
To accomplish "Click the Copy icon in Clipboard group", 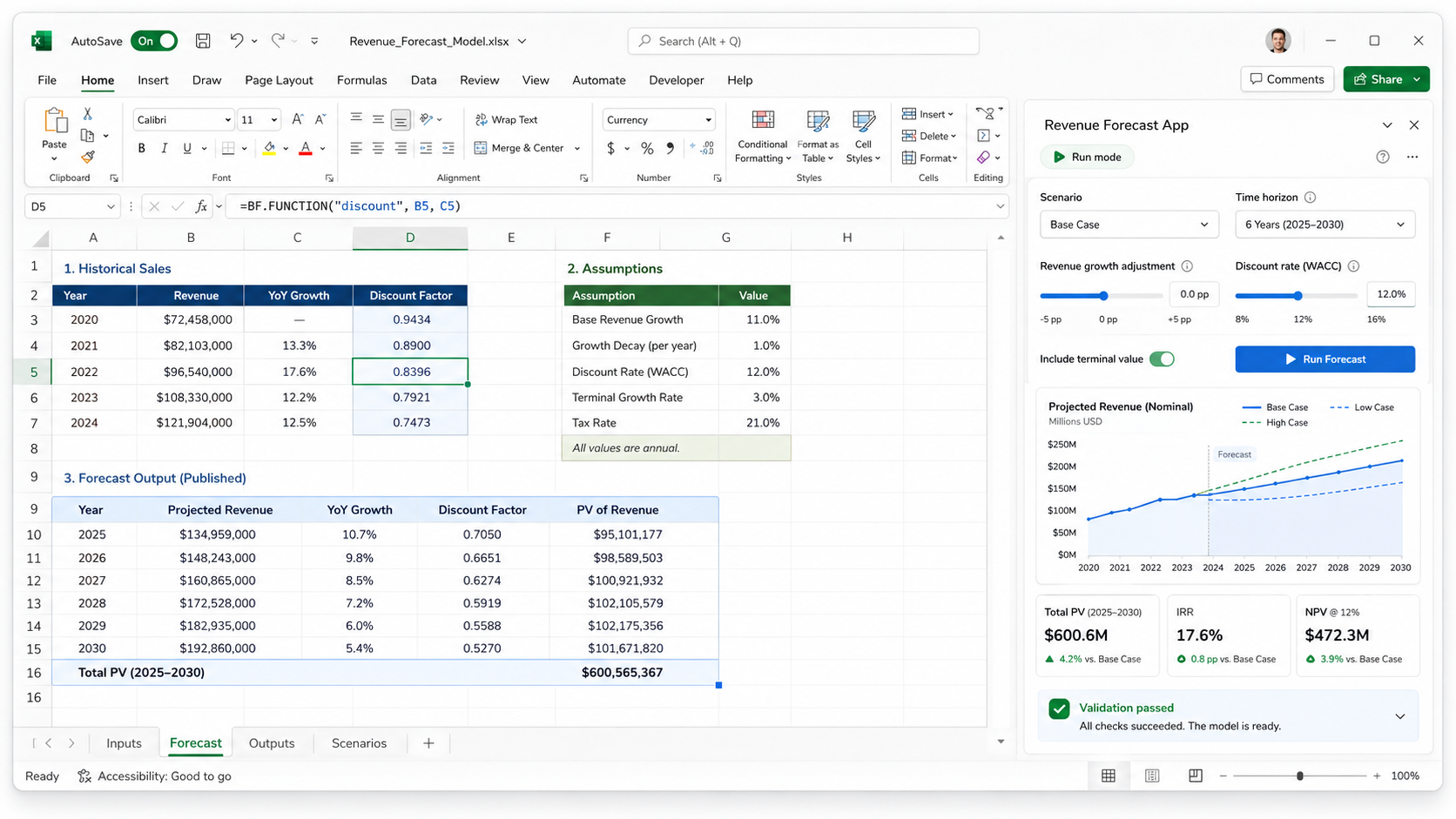I will pos(87,136).
